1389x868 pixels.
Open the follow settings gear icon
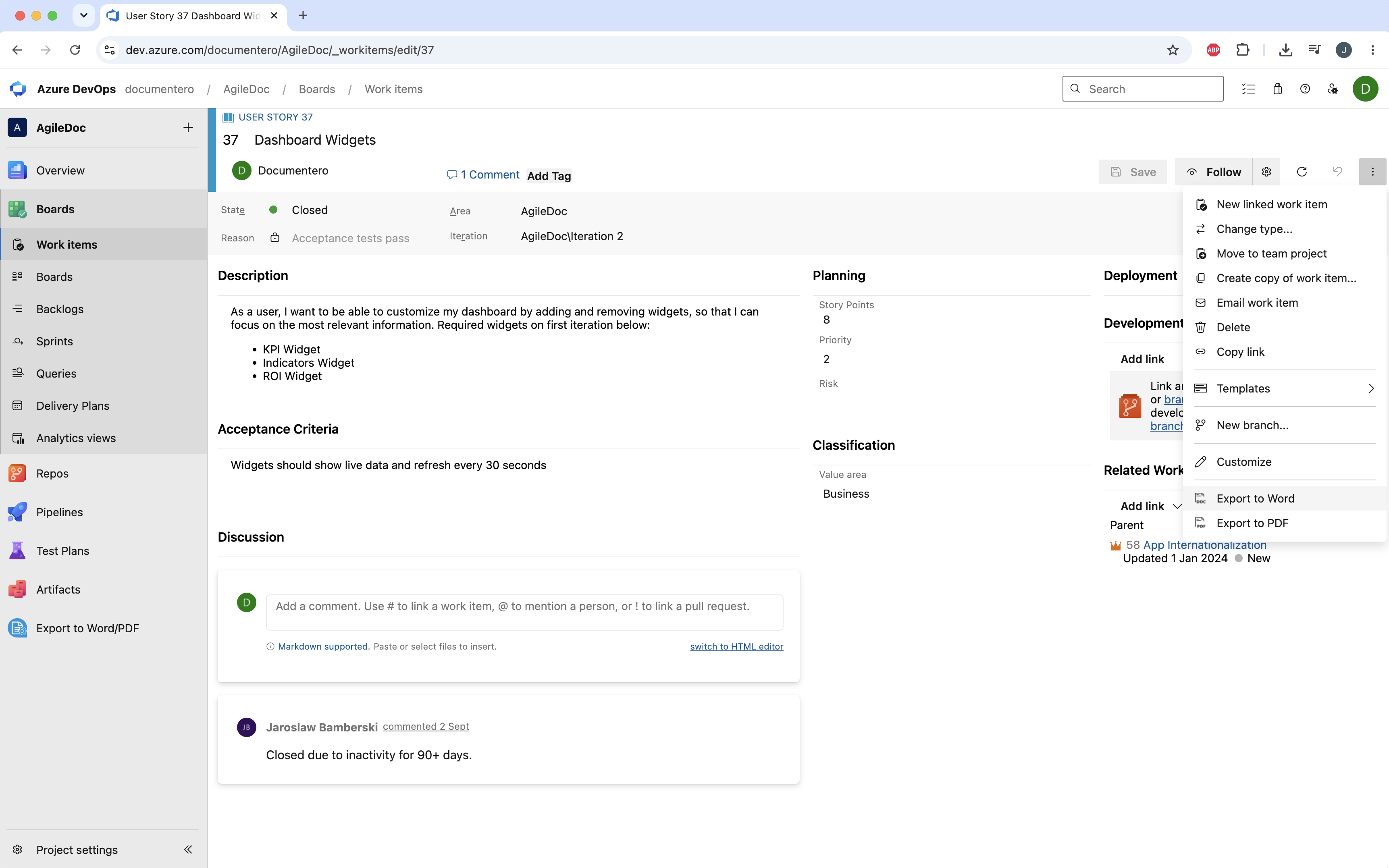point(1266,172)
